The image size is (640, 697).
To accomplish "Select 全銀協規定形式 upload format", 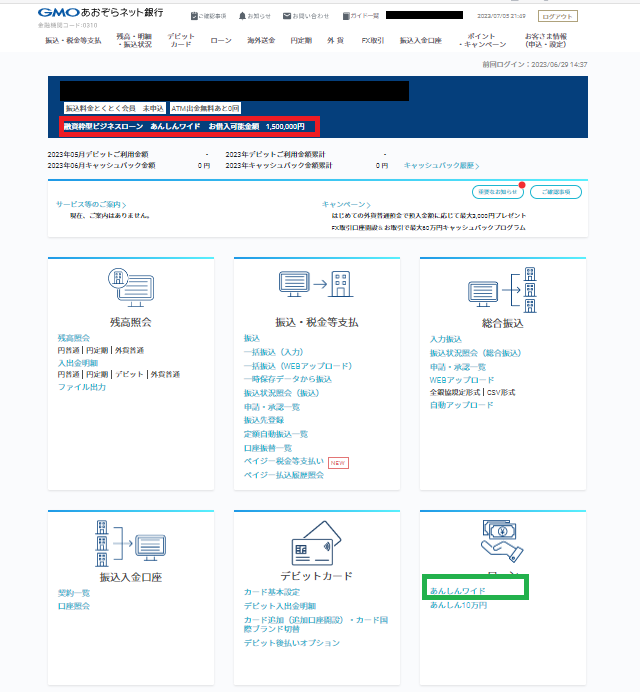I will (x=455, y=393).
